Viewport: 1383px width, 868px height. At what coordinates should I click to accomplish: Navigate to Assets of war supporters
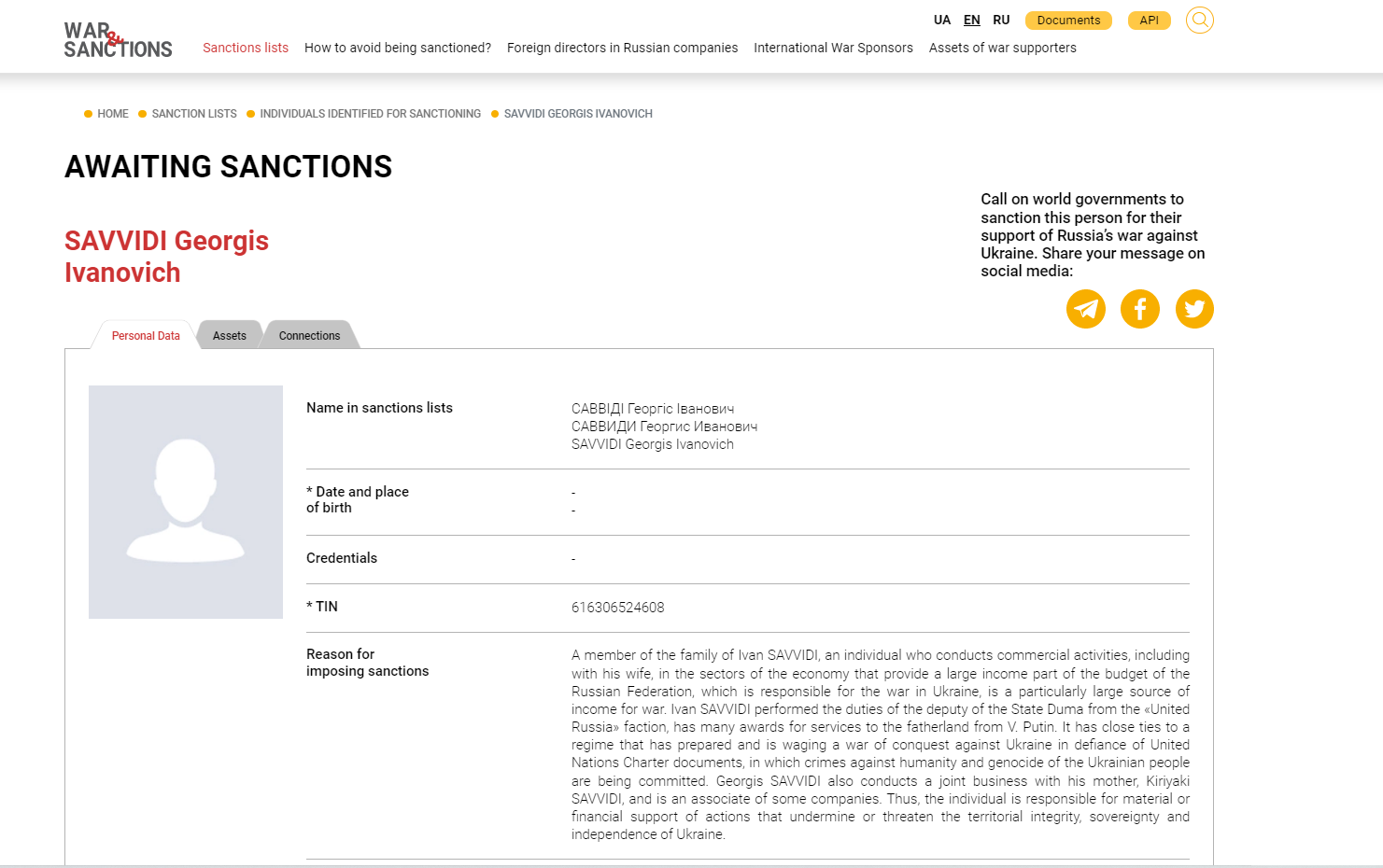coord(1002,48)
